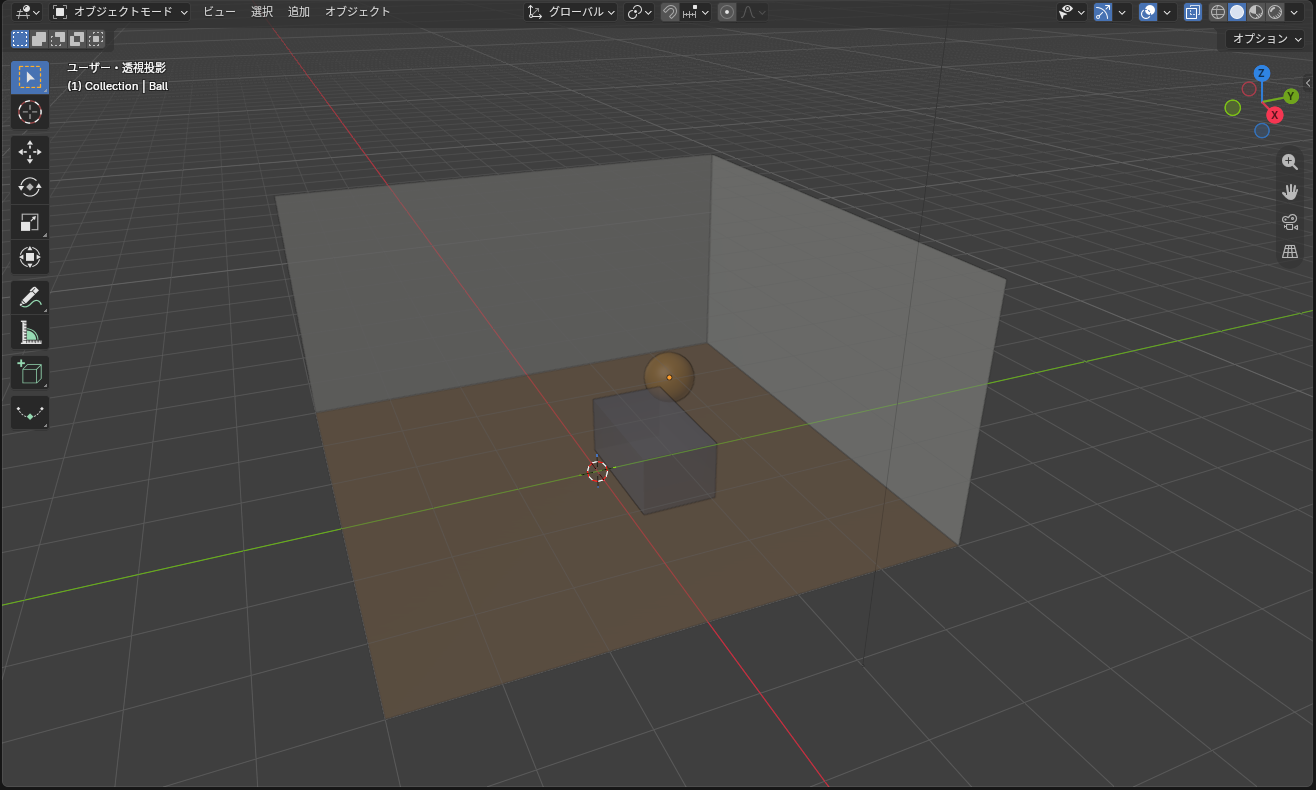This screenshot has height=790, width=1316.
Task: Choose the Measure ruler tool
Action: coord(30,333)
